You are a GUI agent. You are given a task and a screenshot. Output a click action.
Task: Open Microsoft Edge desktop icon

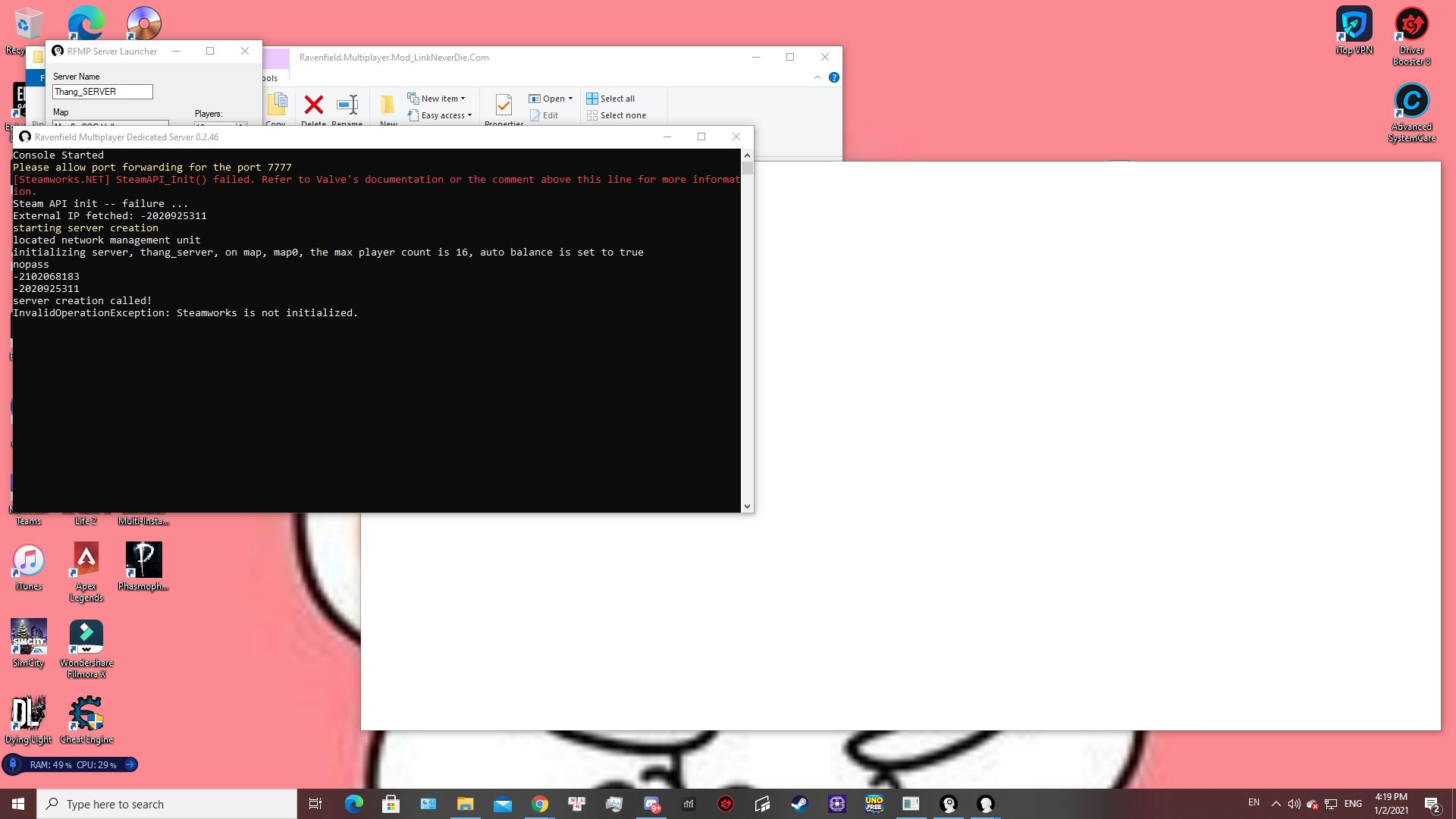point(86,23)
